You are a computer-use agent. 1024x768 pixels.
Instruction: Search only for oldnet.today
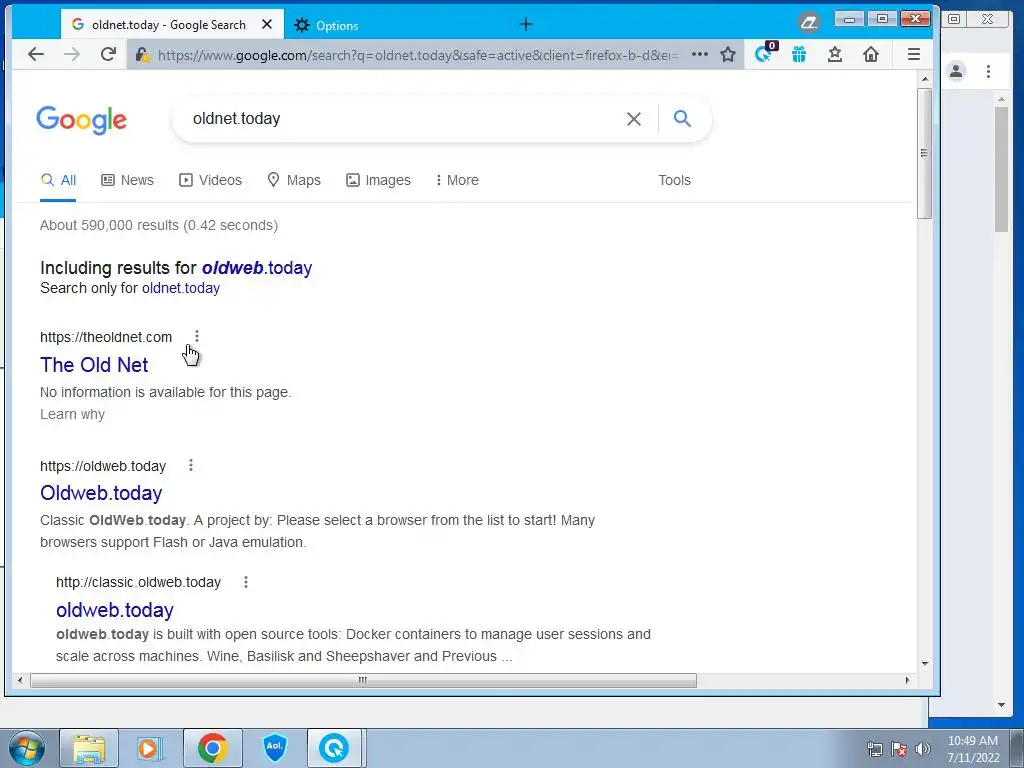(x=180, y=288)
